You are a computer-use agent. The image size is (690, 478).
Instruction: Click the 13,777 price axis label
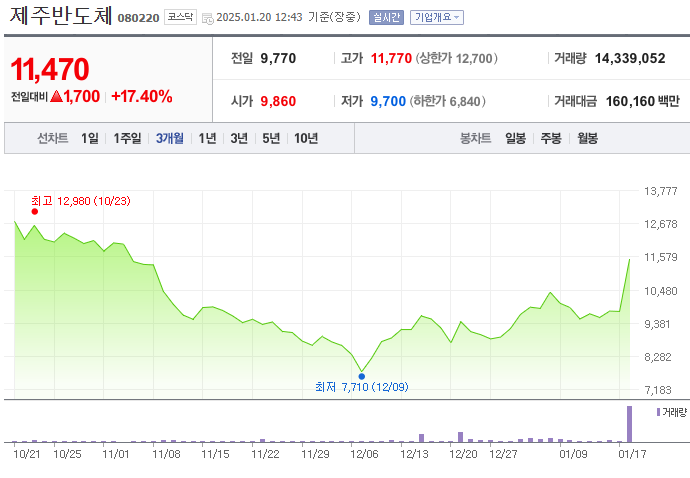[x=661, y=191]
